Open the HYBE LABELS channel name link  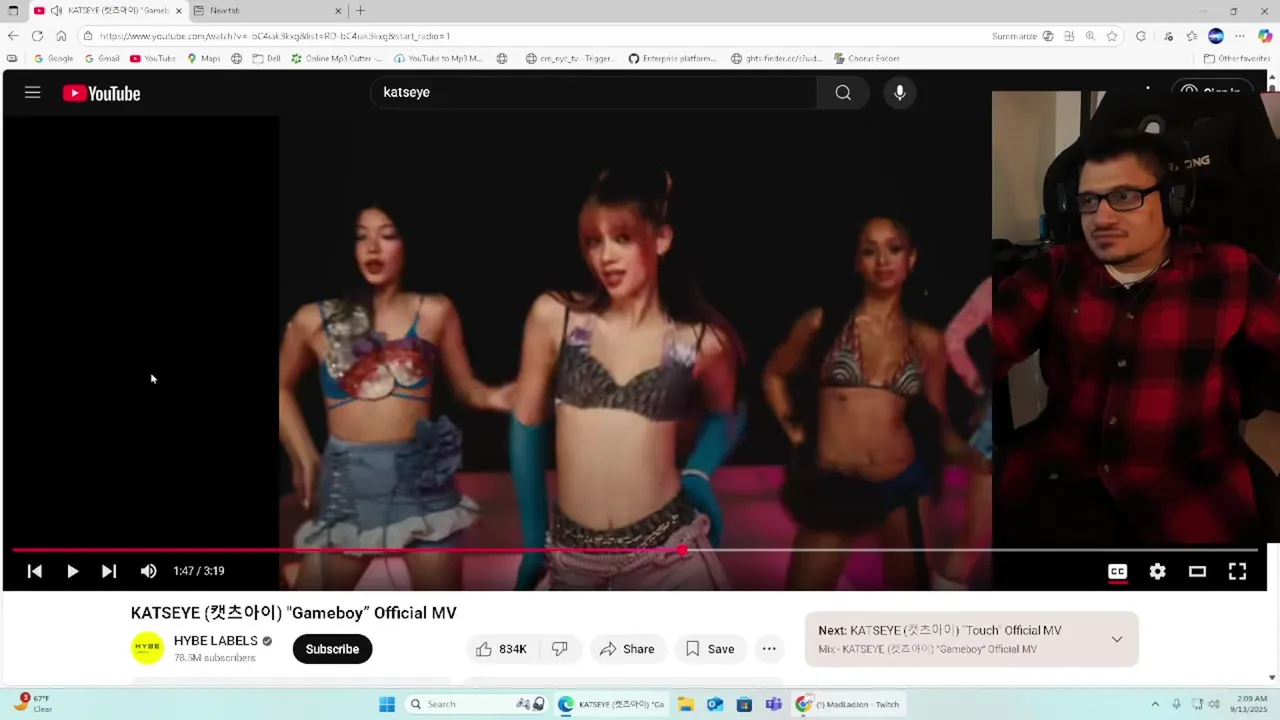(x=216, y=641)
